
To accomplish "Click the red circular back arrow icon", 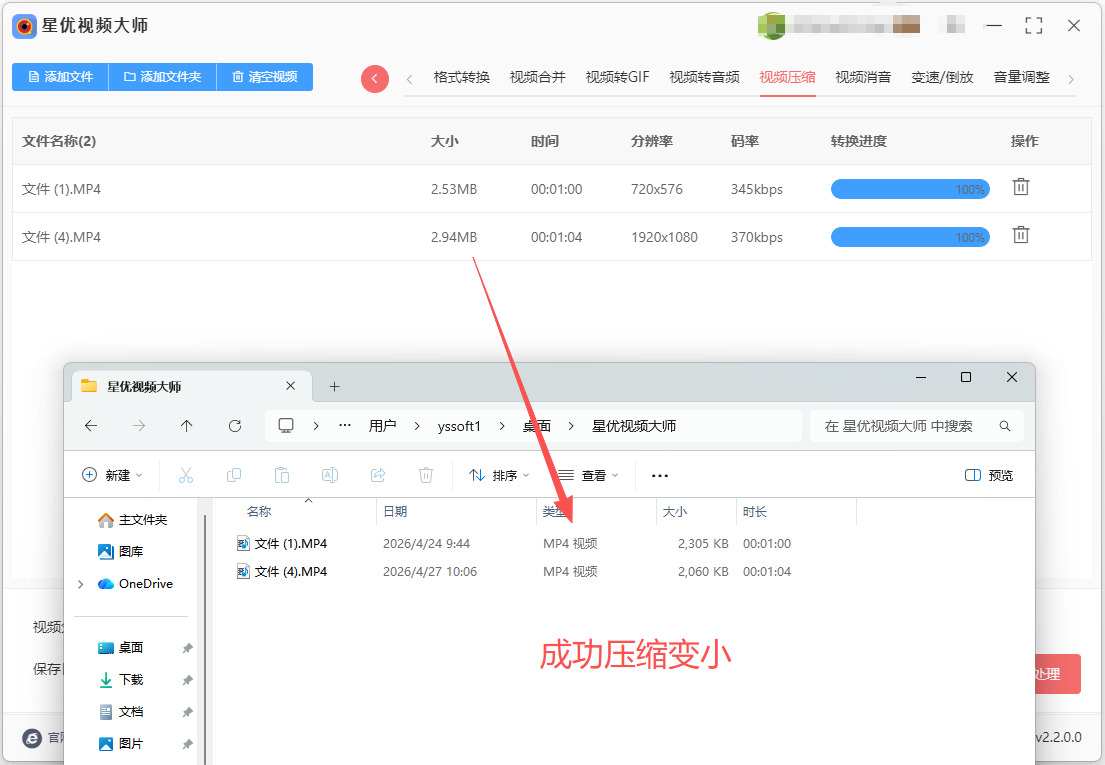I will [375, 78].
